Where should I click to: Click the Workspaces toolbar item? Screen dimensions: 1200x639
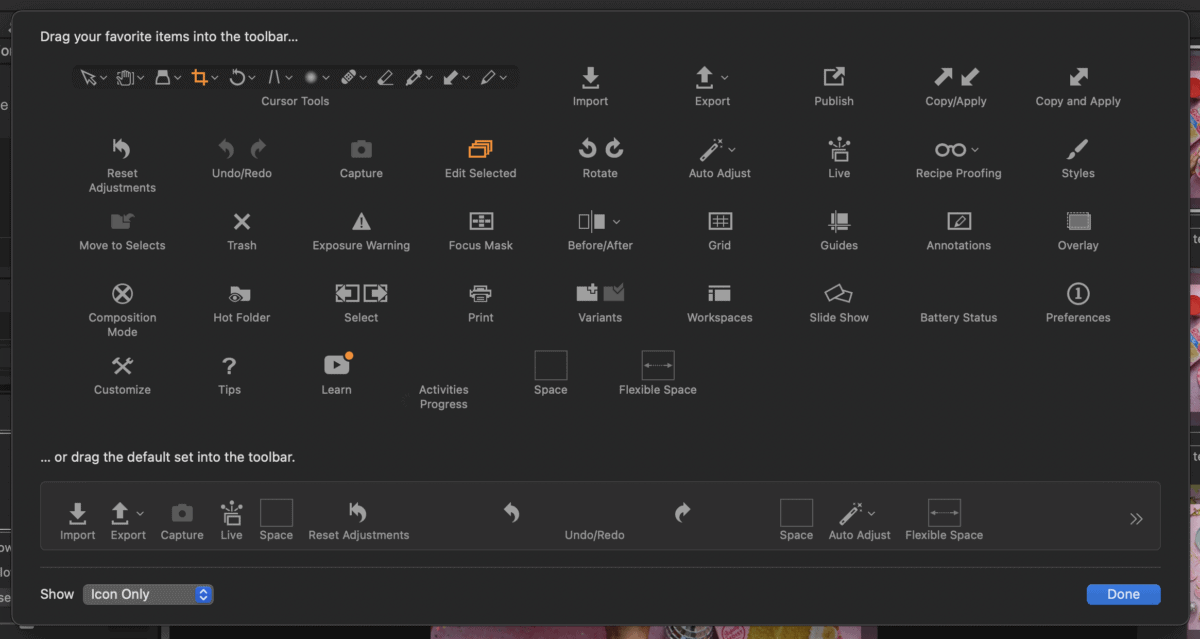pos(719,294)
